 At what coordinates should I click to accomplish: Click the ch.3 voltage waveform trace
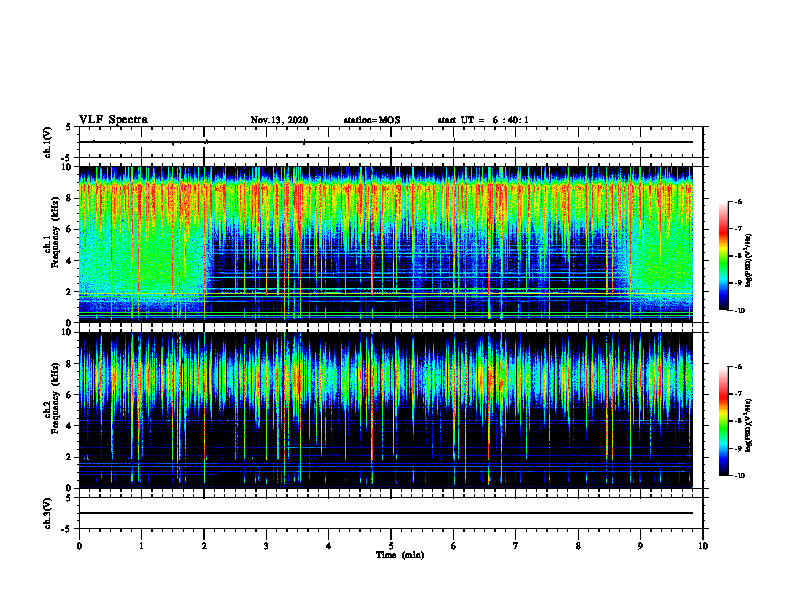[386, 513]
